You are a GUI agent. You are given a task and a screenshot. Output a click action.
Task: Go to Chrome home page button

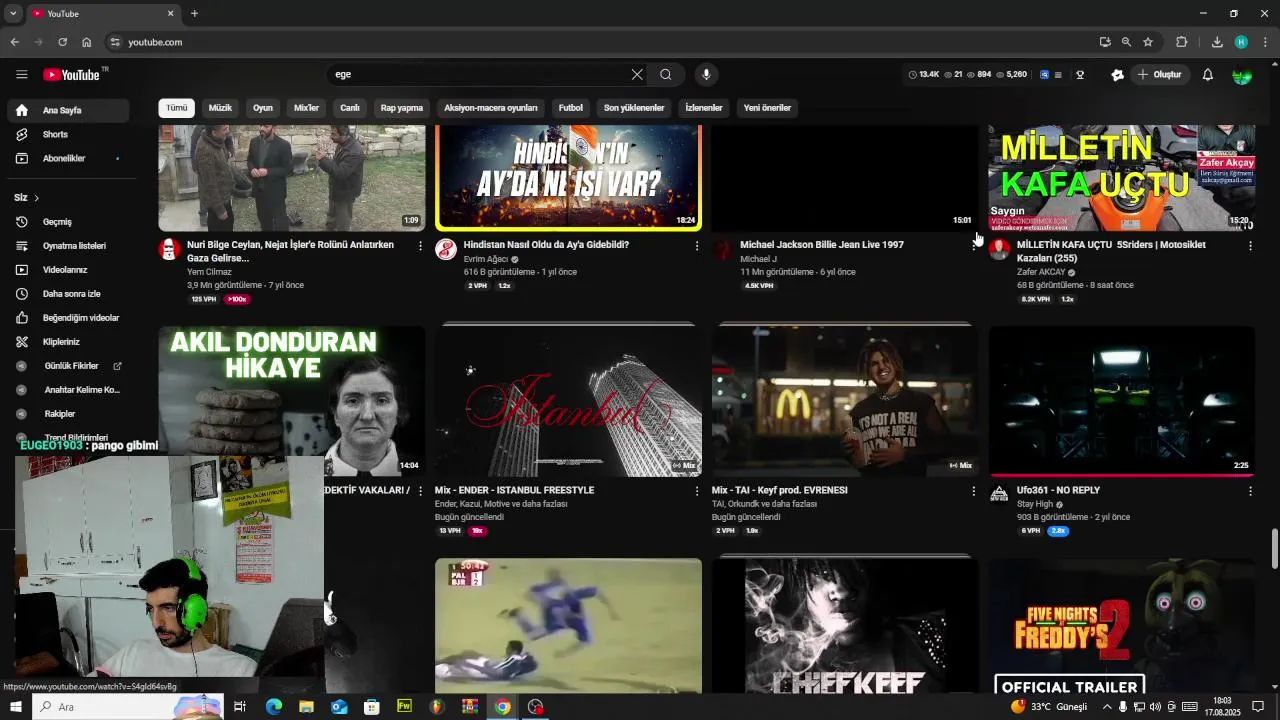86,42
